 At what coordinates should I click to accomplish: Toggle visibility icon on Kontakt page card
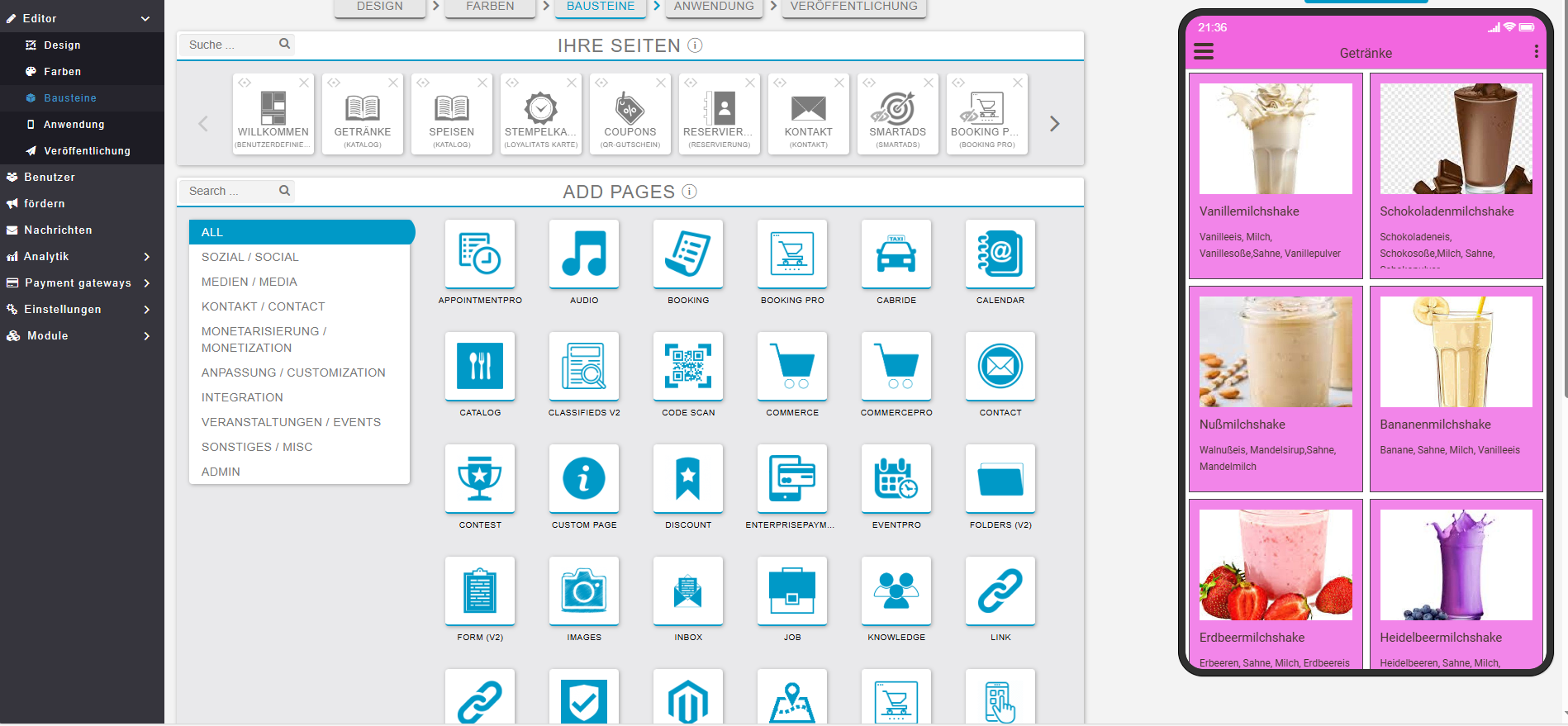click(780, 83)
